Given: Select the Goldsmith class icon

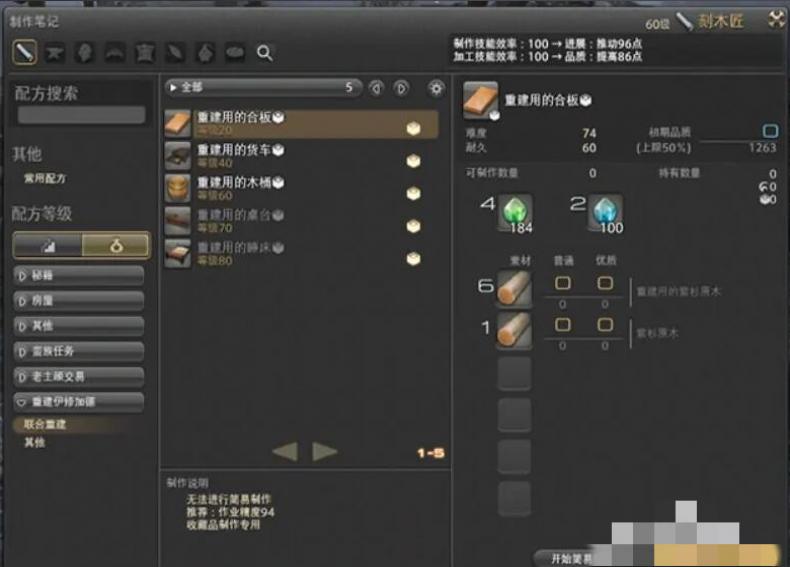Looking at the screenshot, I should point(114,52).
